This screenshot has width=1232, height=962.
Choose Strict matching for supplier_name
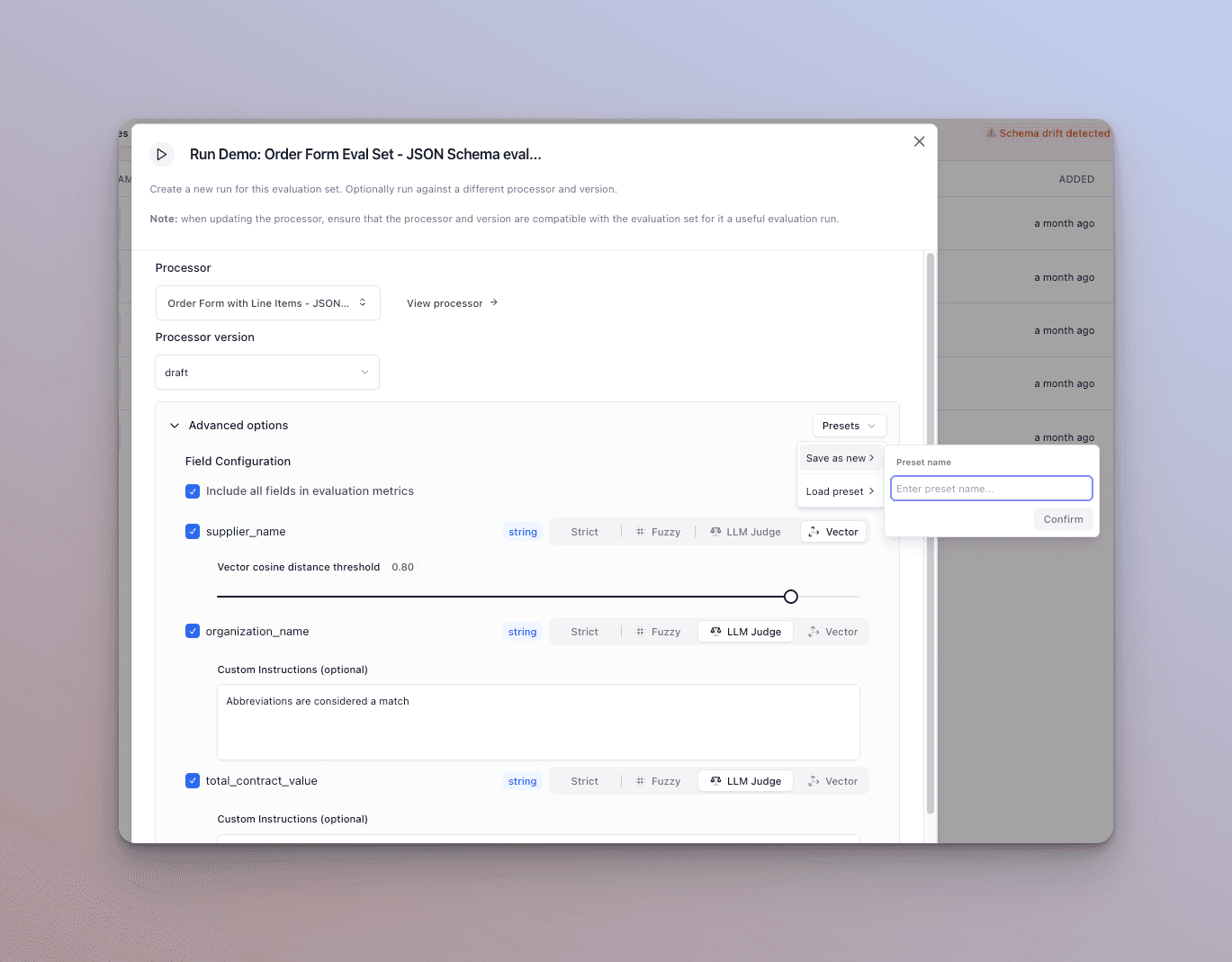(584, 532)
